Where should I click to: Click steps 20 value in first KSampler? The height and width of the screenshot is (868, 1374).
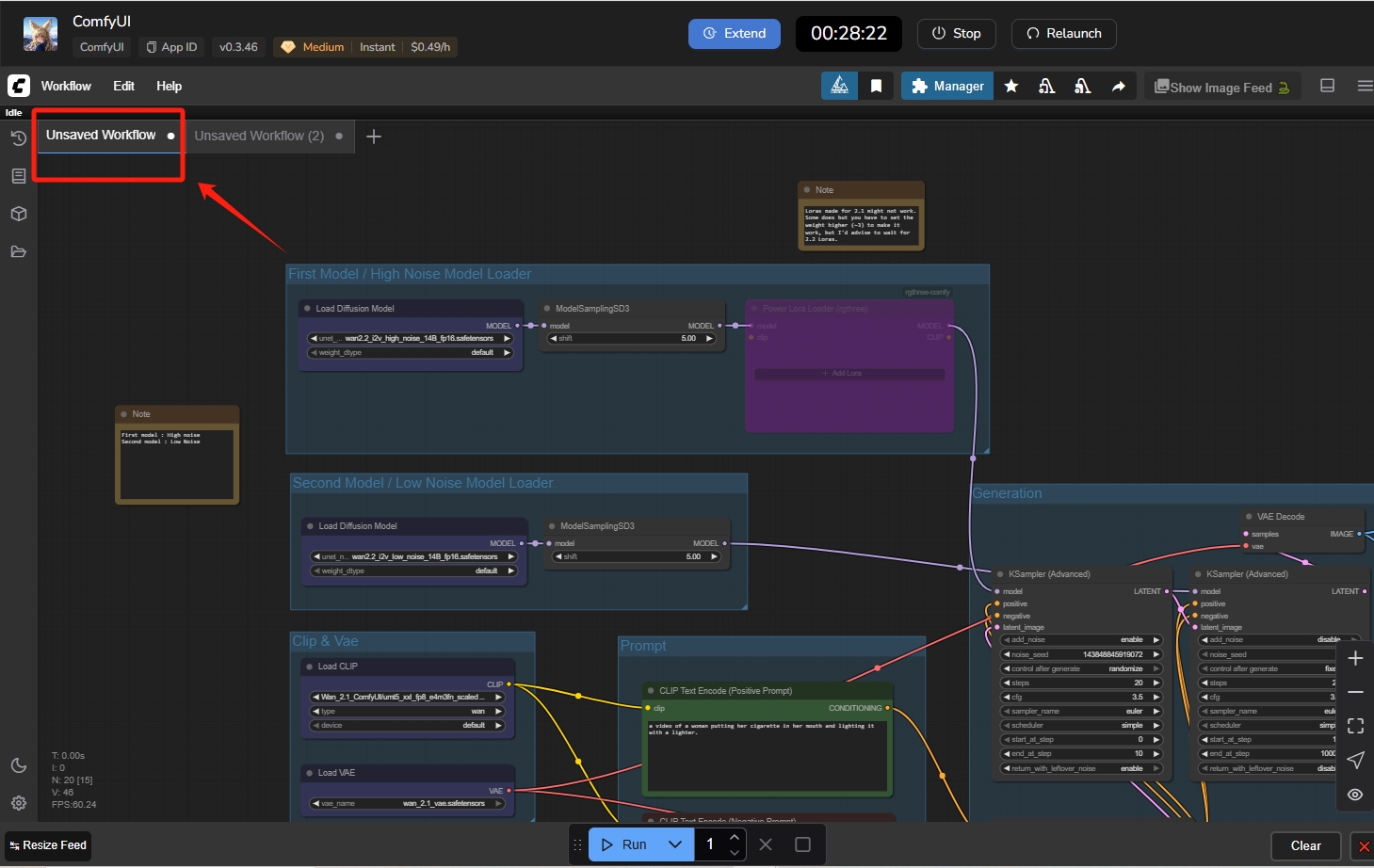coord(1081,683)
